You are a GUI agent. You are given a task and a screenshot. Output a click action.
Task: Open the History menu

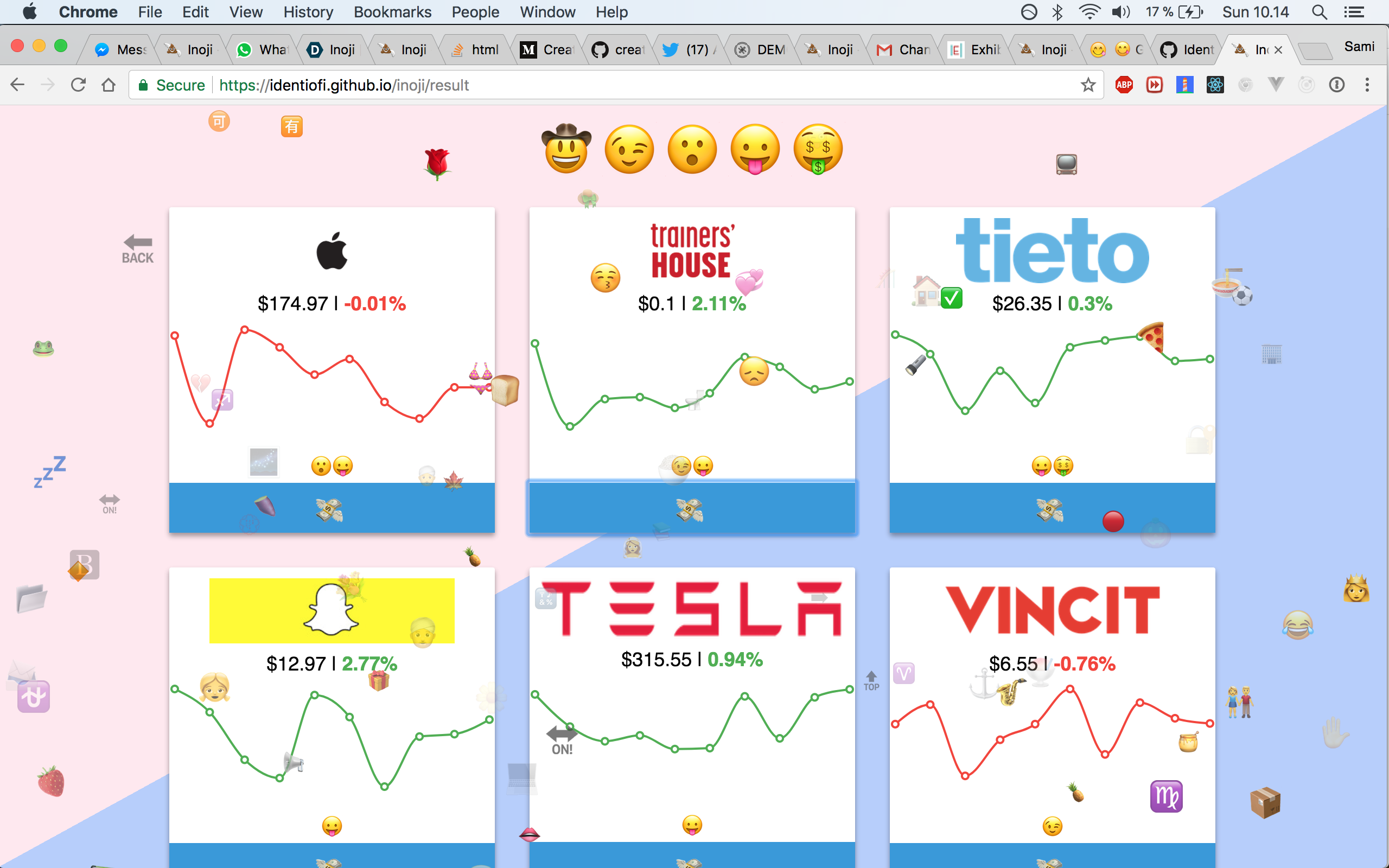308,12
